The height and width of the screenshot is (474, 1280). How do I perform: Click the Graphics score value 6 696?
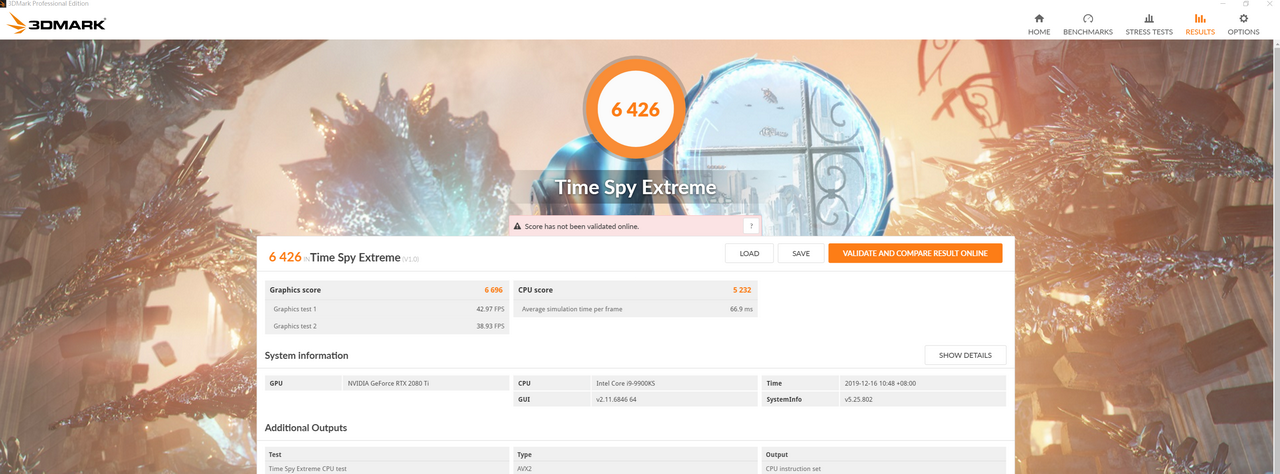click(493, 290)
